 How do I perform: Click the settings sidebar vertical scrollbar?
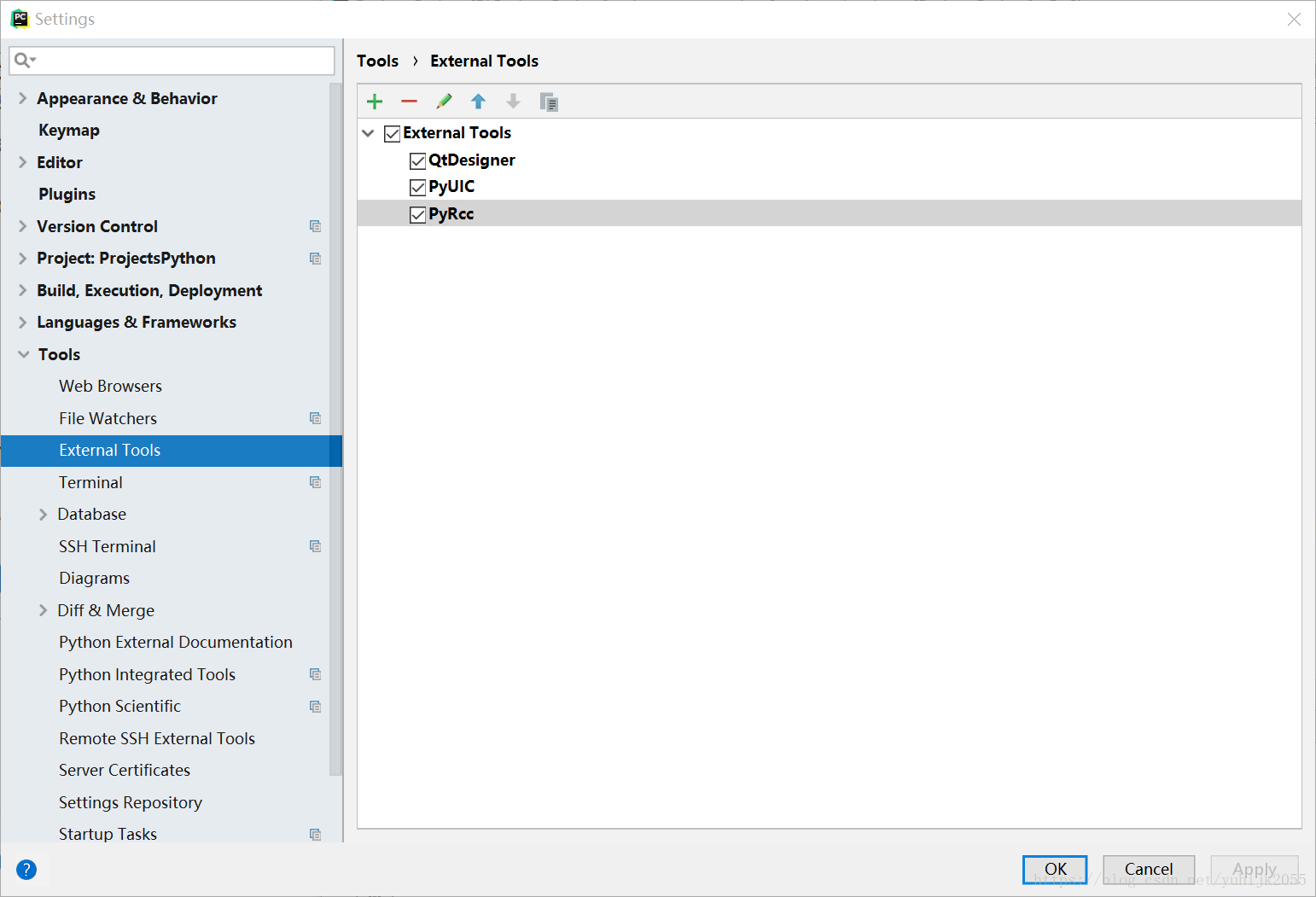335,428
